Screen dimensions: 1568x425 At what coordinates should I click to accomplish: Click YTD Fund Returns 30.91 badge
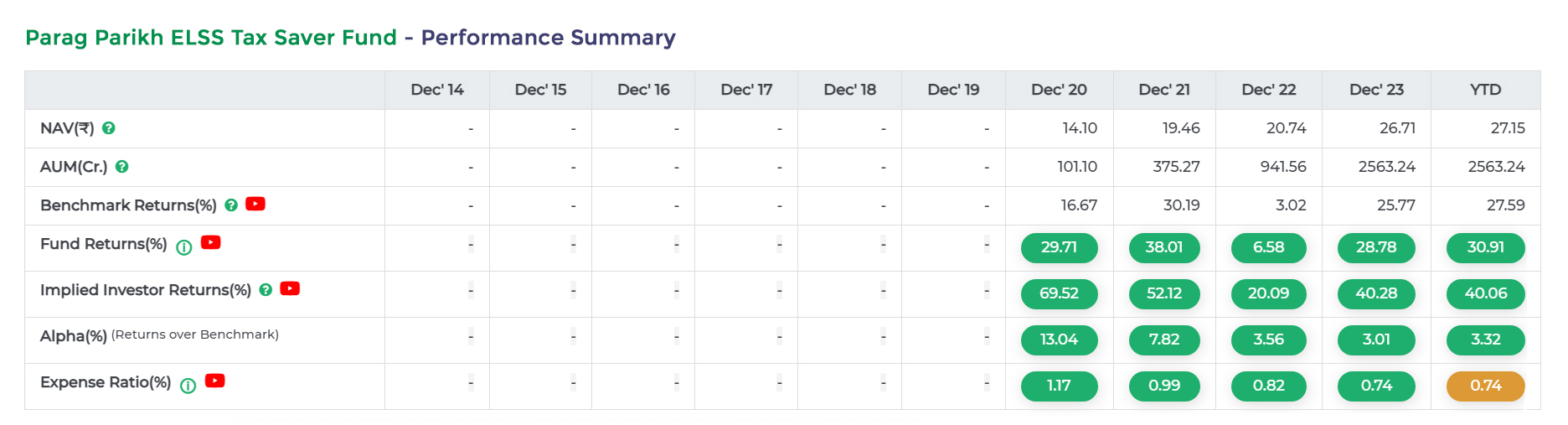pos(1485,247)
